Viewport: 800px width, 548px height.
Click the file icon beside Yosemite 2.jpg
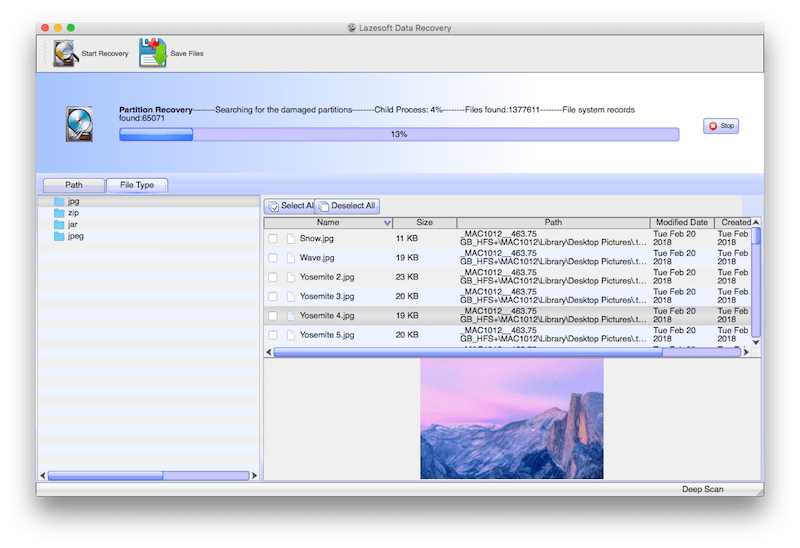point(291,277)
